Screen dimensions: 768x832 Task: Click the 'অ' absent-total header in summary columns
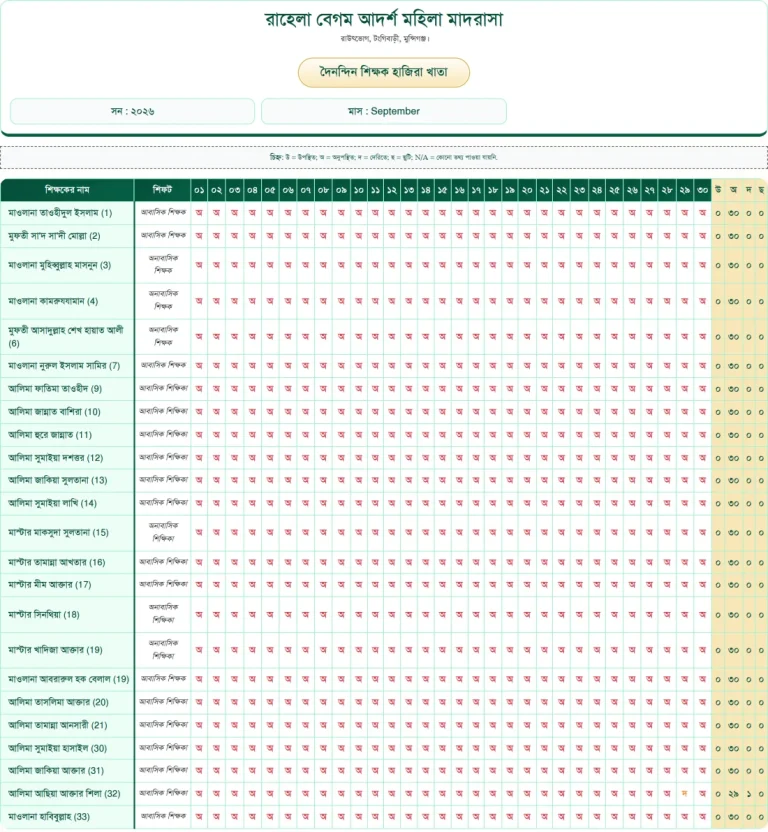click(x=733, y=189)
